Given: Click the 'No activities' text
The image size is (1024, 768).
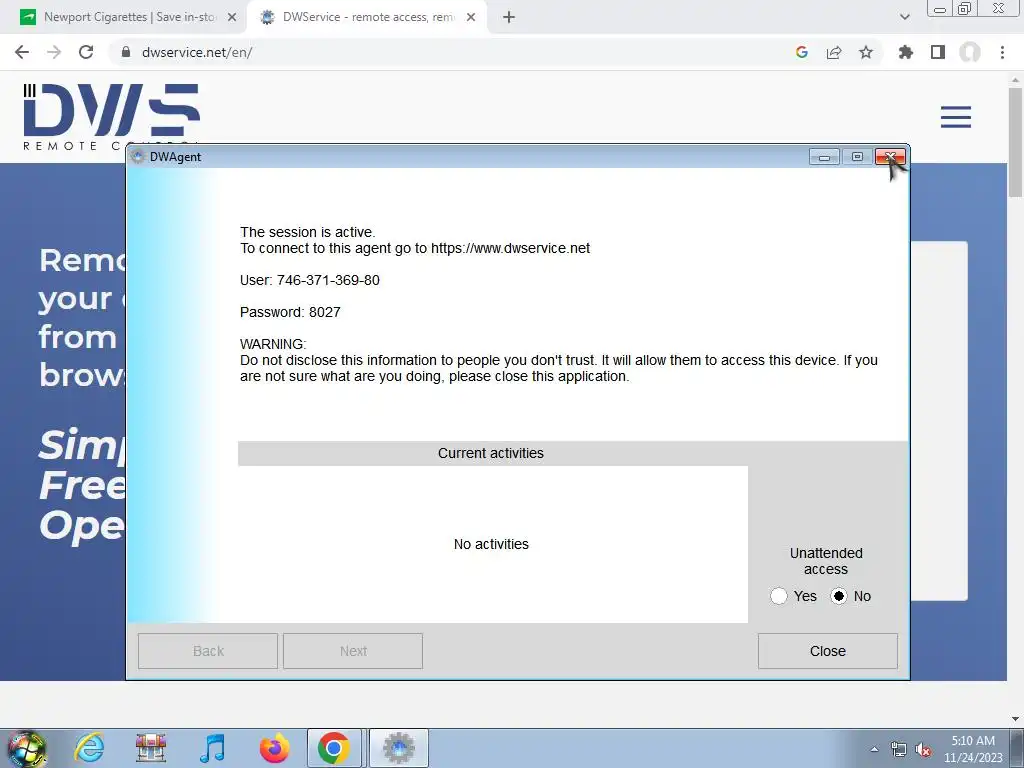Looking at the screenshot, I should [491, 544].
